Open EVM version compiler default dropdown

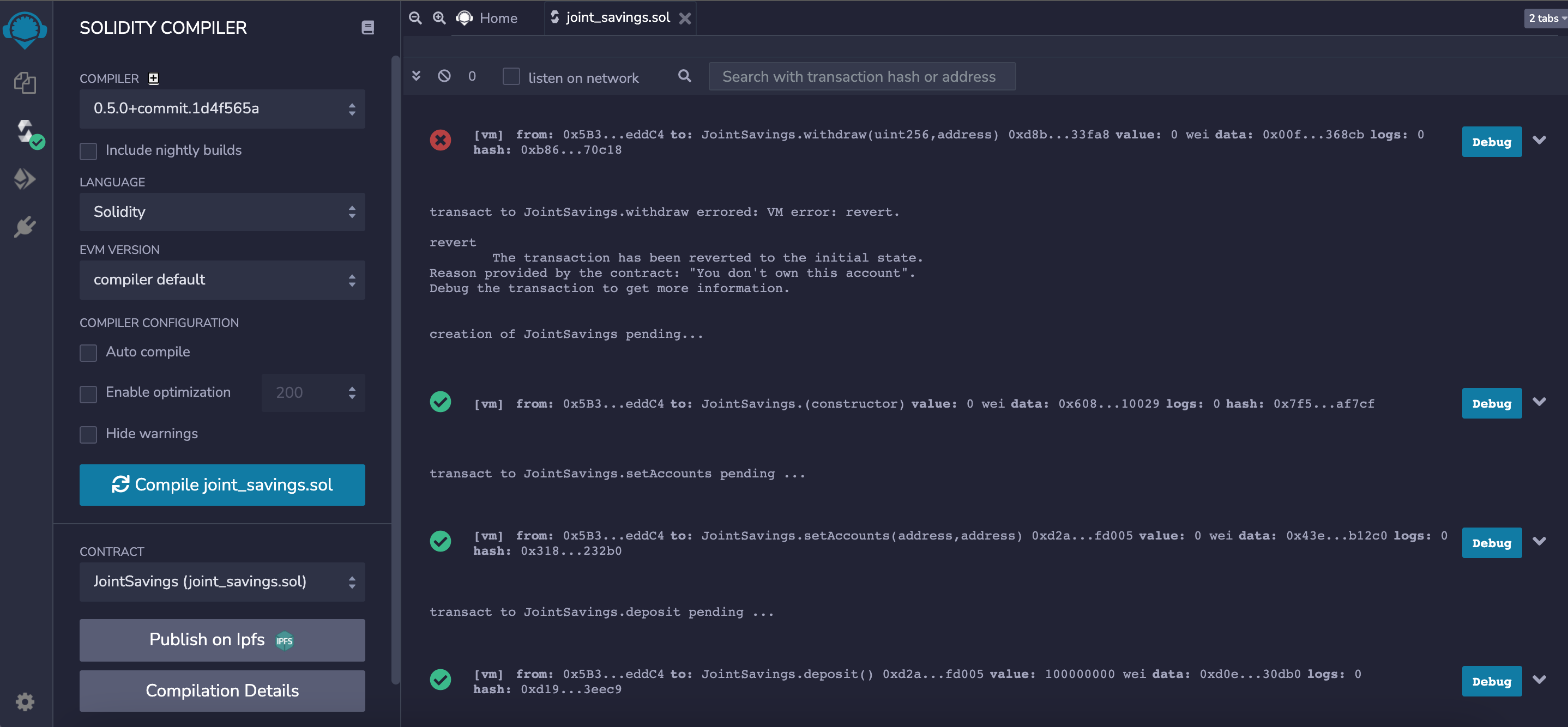[222, 280]
